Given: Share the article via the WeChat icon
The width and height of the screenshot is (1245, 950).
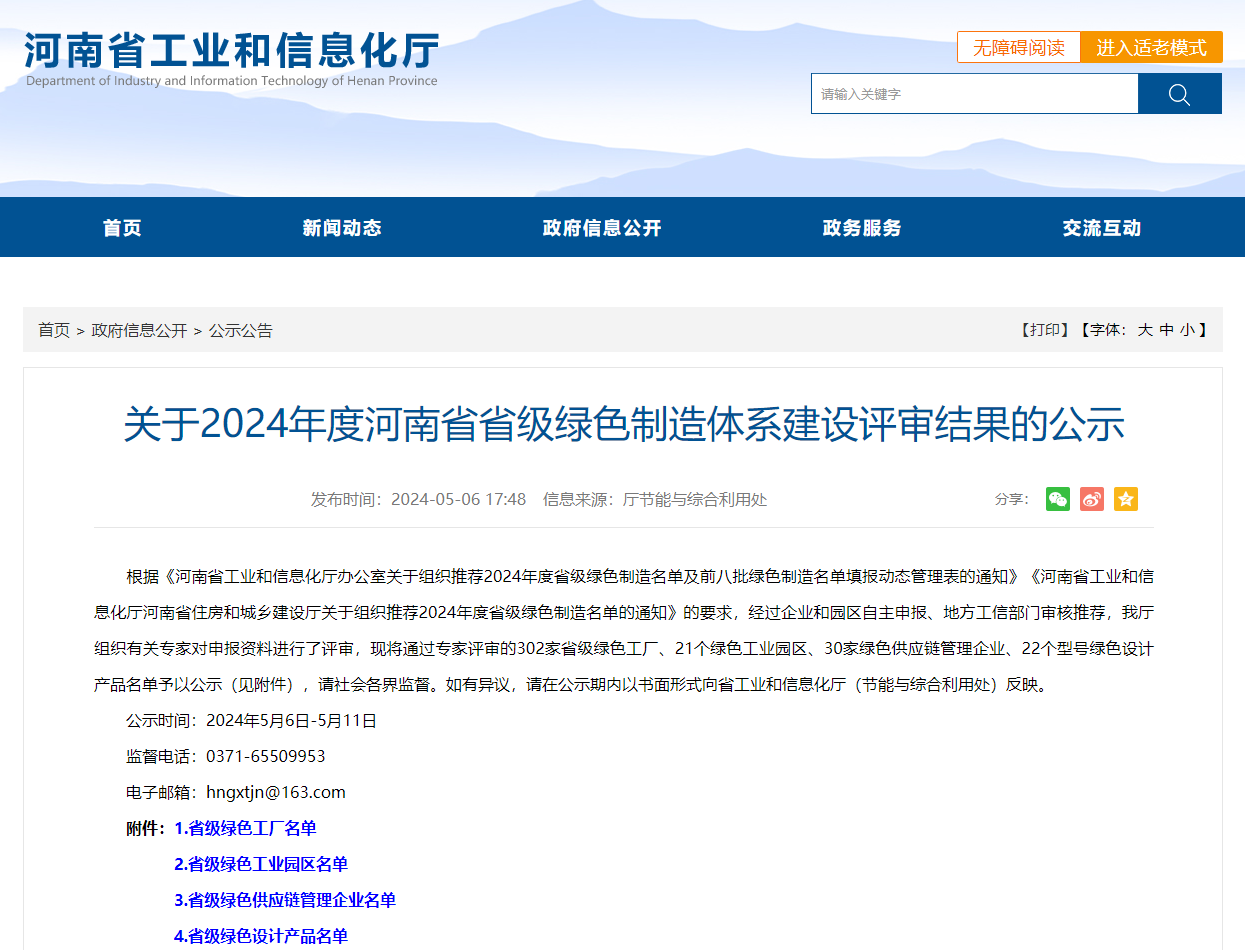Looking at the screenshot, I should point(1057,499).
